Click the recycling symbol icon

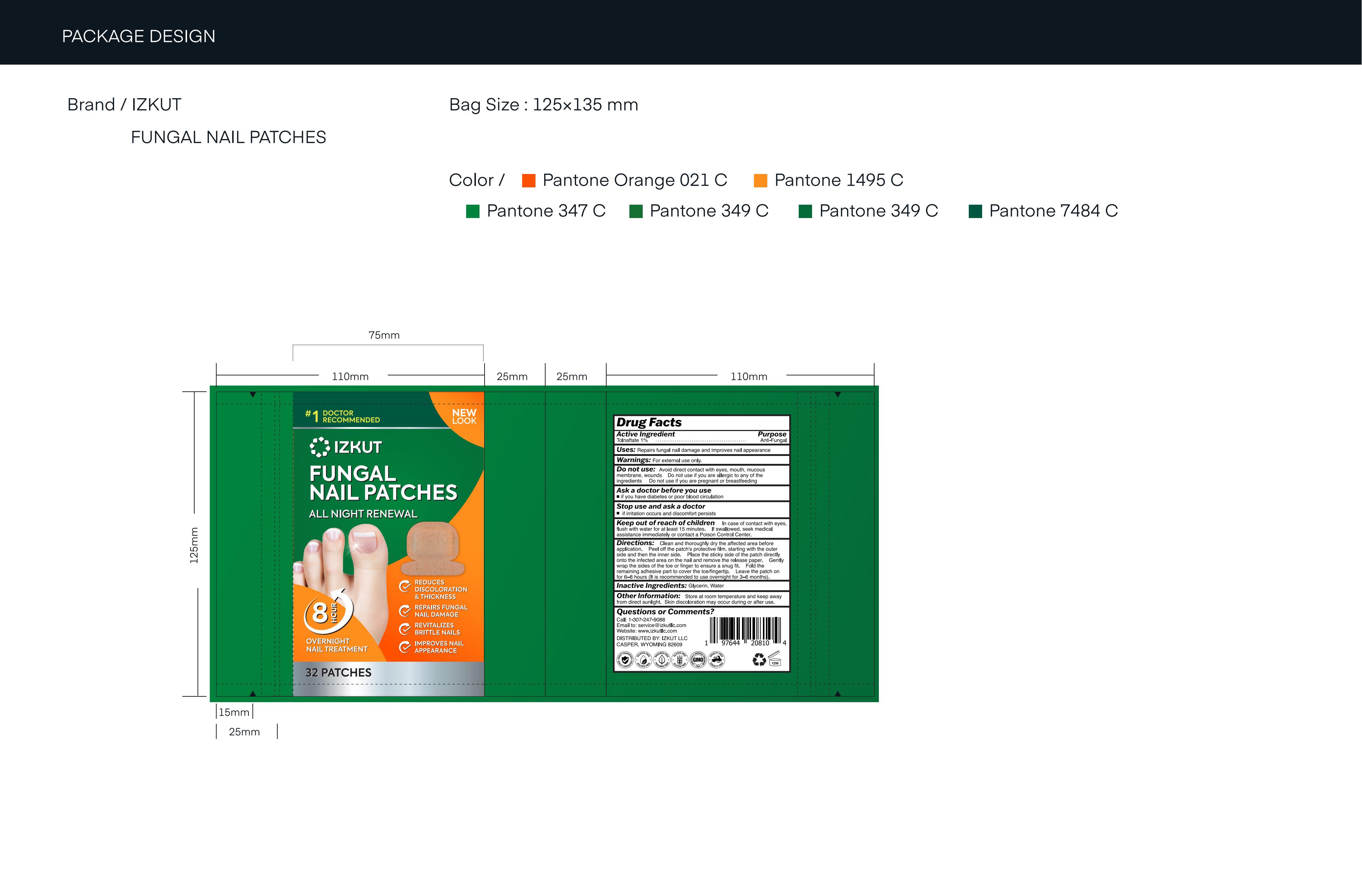759,660
